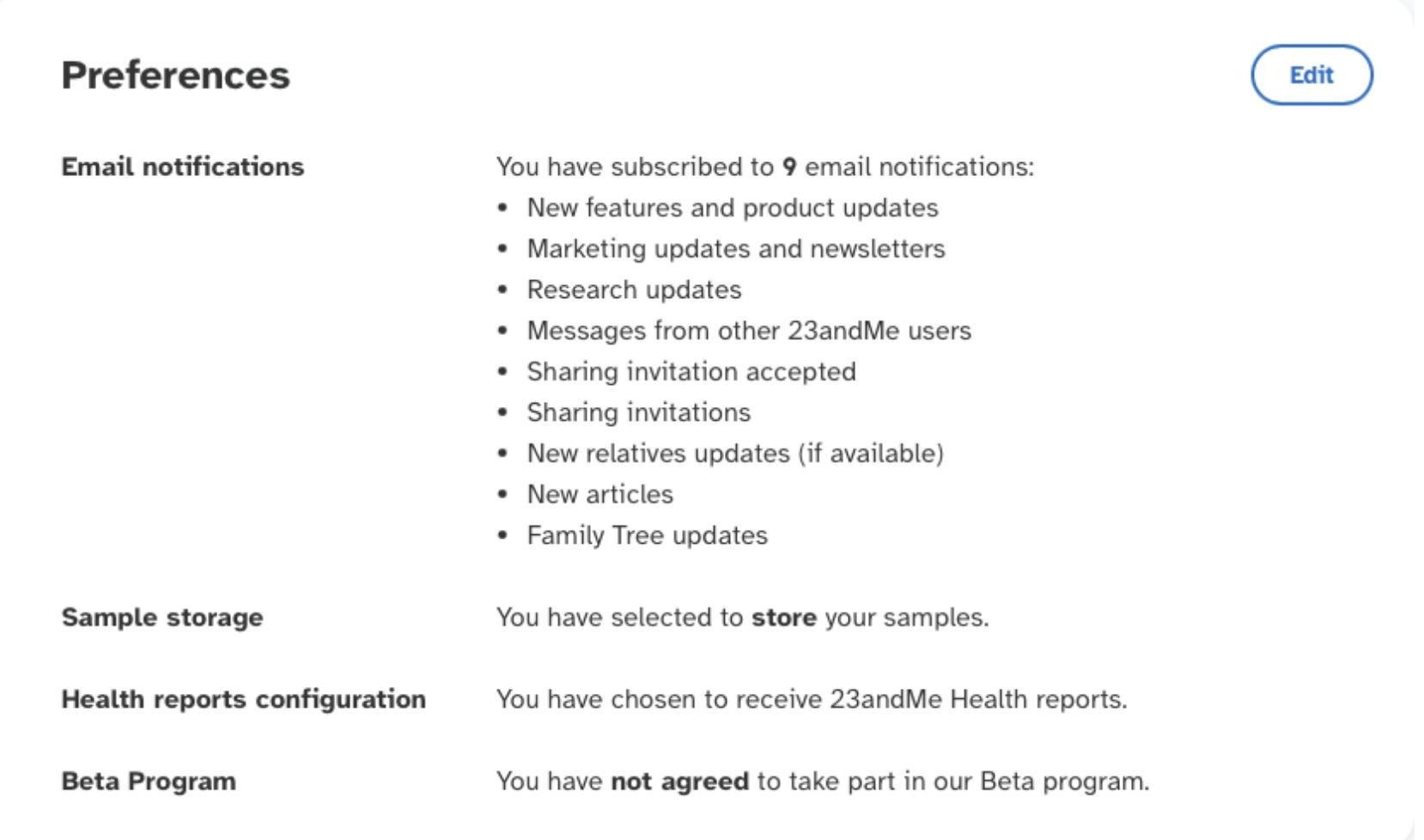Select the Email notifications label

coord(182,167)
